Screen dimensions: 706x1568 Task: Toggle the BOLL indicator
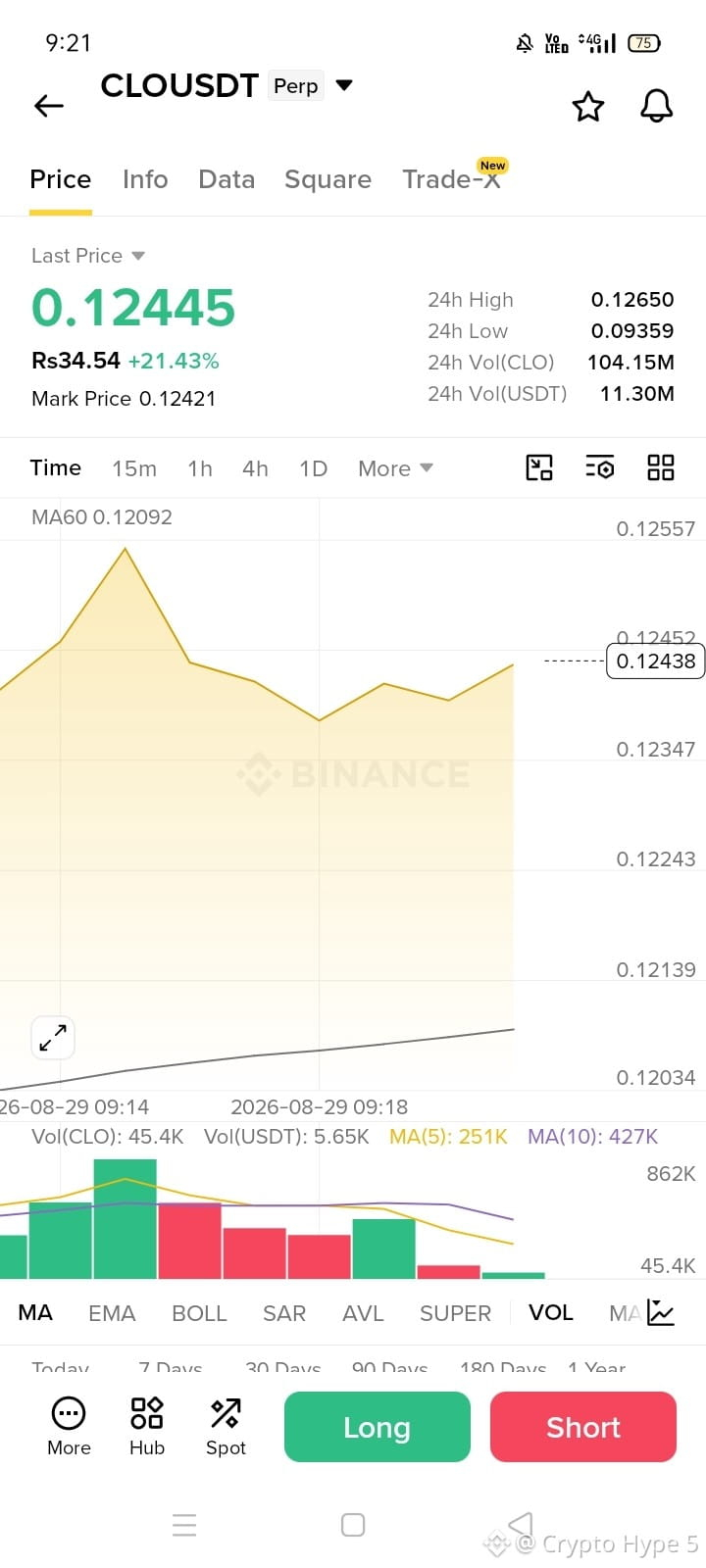click(x=199, y=1313)
